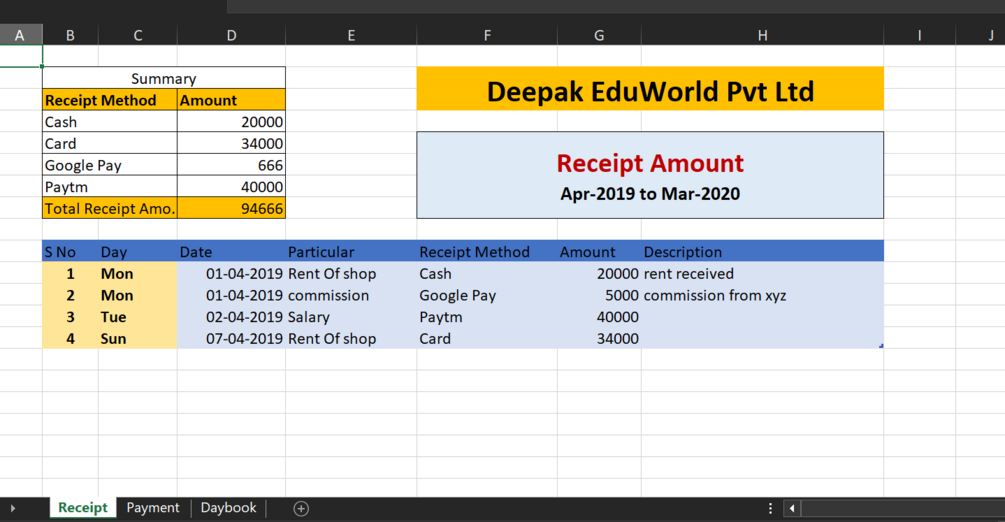Select column F header
Image resolution: width=1005 pixels, height=522 pixels.
coord(487,35)
